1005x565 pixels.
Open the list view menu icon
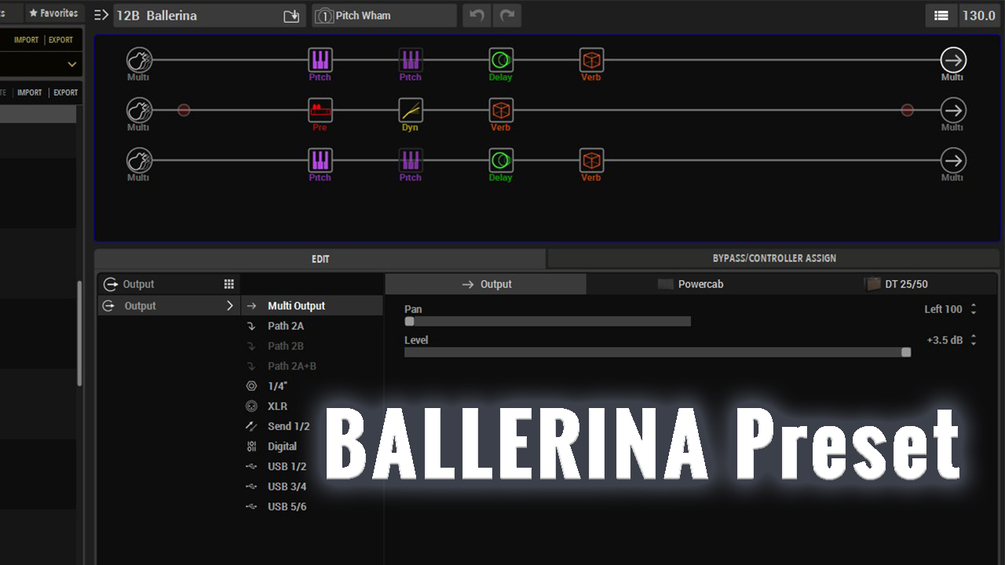941,15
